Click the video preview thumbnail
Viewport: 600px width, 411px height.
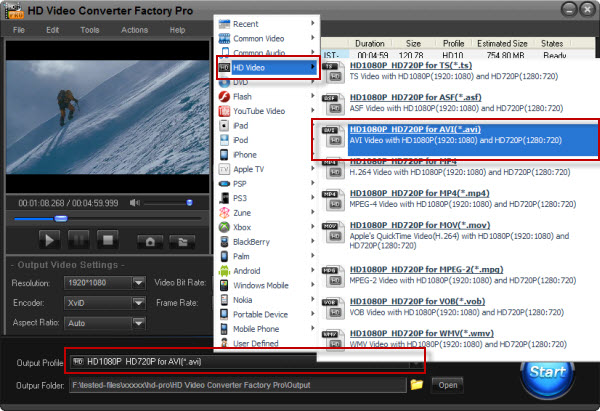pyautogui.click(x=108, y=117)
